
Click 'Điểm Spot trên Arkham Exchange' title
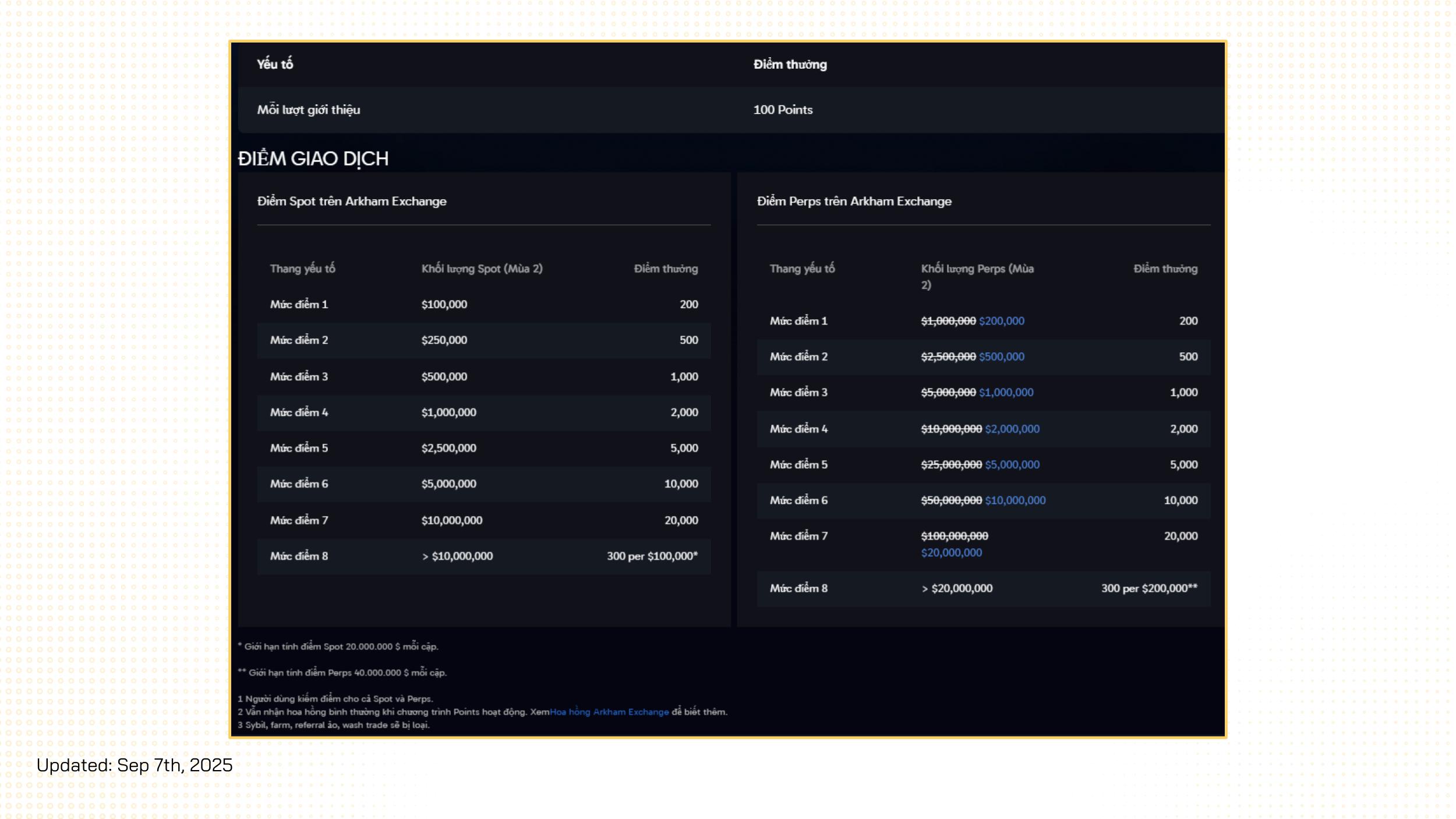[352, 201]
